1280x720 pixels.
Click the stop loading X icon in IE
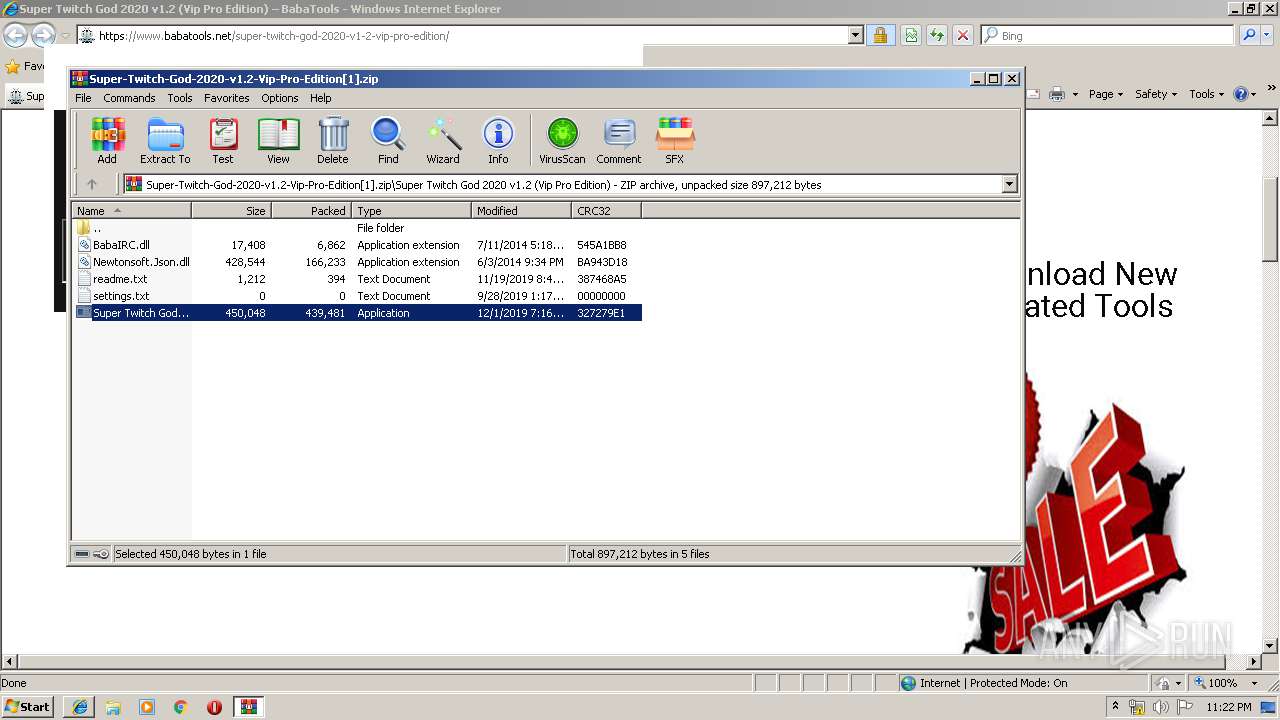click(x=963, y=36)
